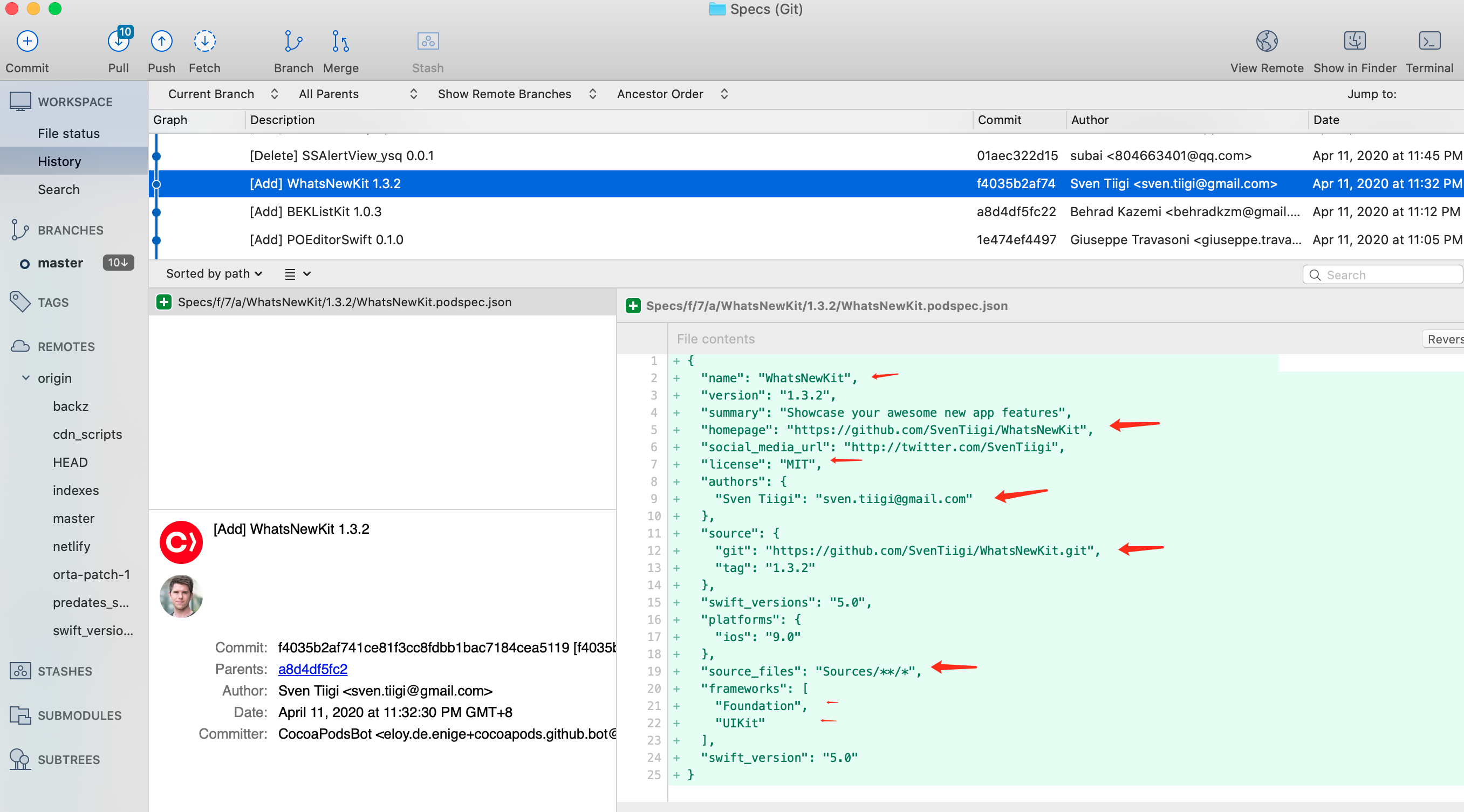1464x812 pixels.
Task: Click the Pull icon with the 10 badge
Action: [118, 42]
